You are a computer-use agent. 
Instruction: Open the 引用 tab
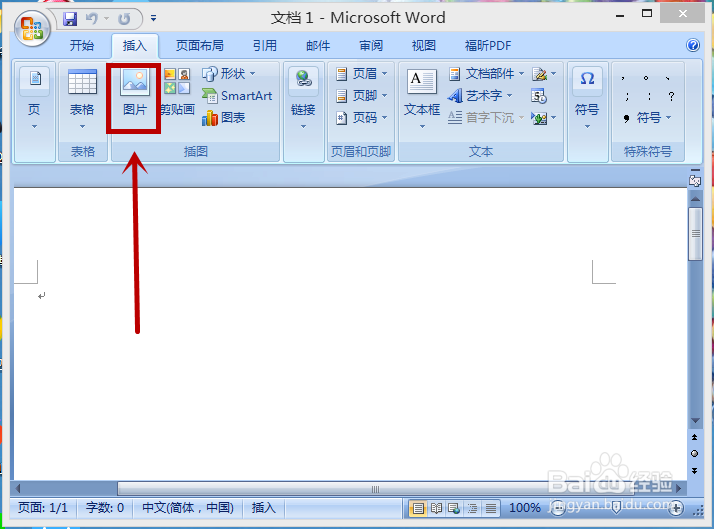(265, 46)
